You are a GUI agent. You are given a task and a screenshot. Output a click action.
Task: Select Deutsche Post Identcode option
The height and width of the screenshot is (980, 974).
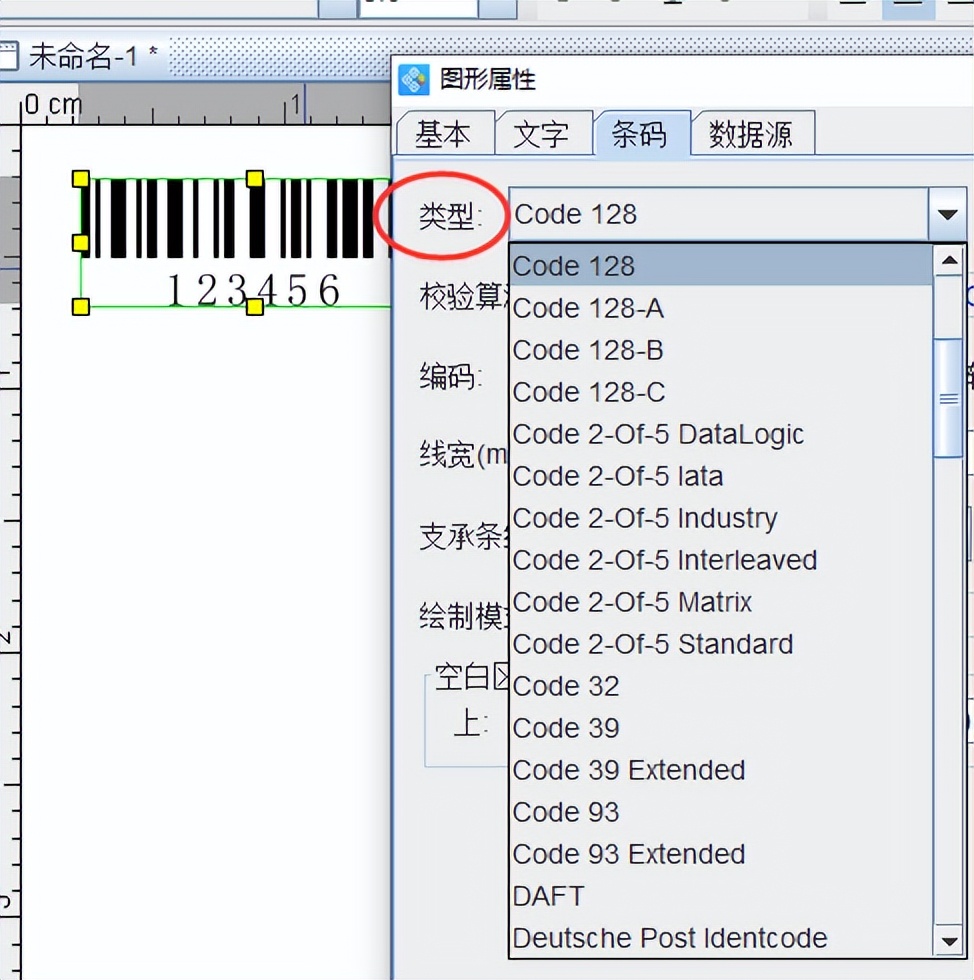[x=721, y=938]
